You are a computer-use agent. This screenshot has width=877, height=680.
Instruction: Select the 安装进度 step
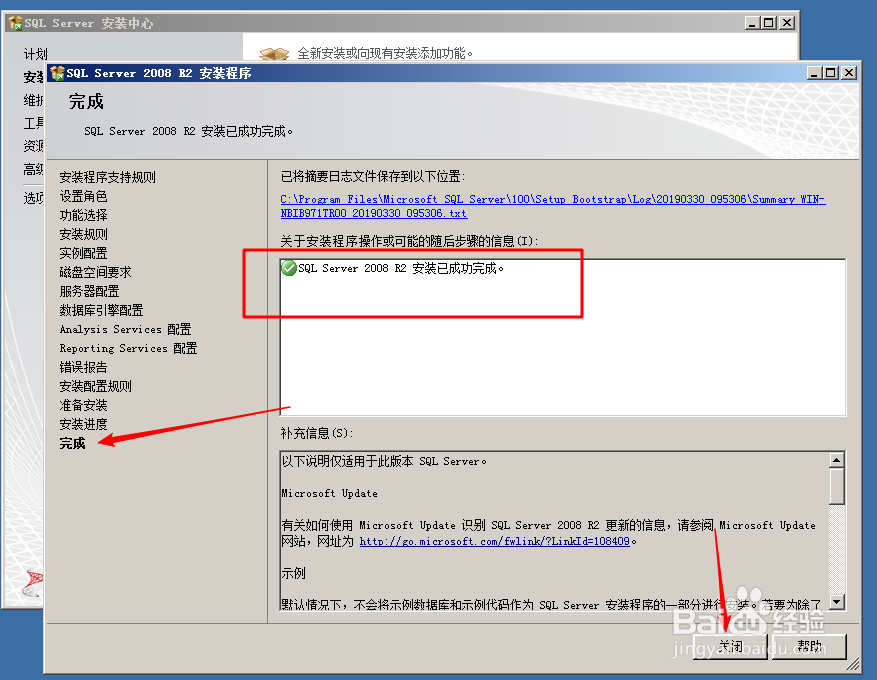pos(83,424)
